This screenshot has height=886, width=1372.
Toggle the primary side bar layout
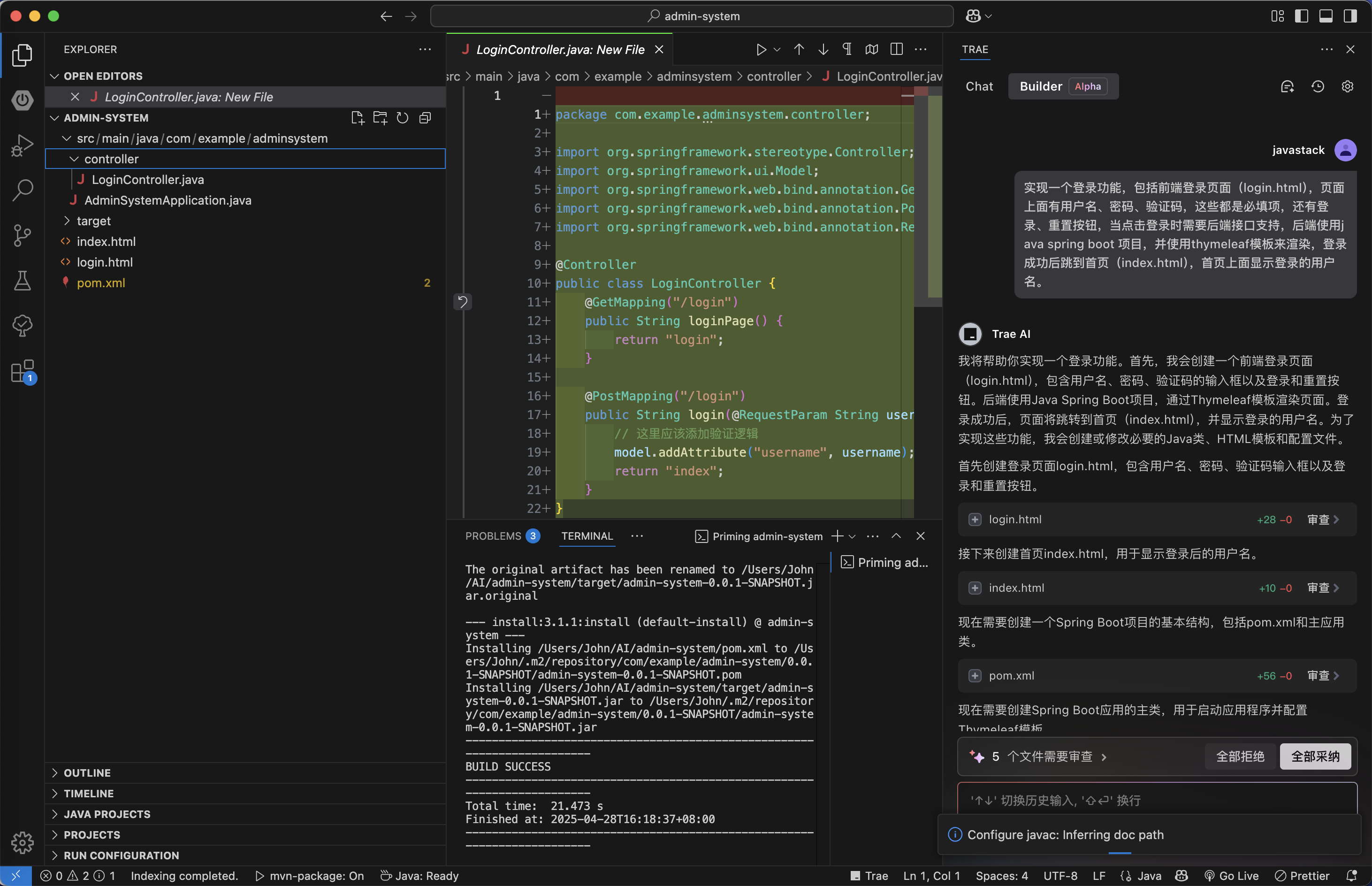point(1301,16)
